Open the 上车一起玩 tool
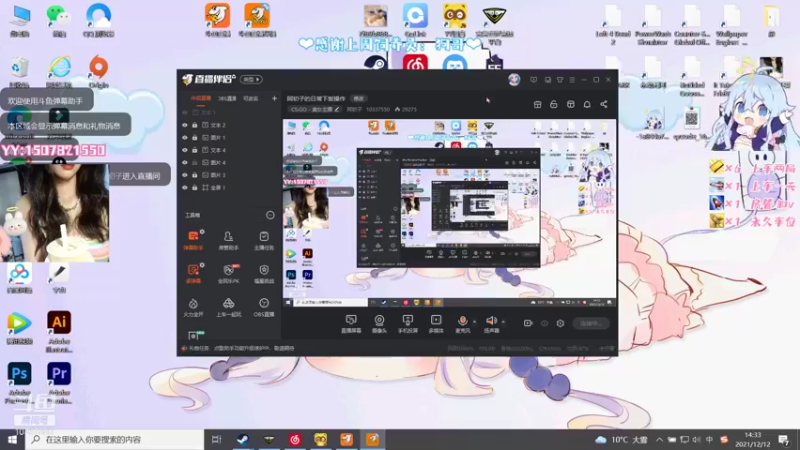 228,307
